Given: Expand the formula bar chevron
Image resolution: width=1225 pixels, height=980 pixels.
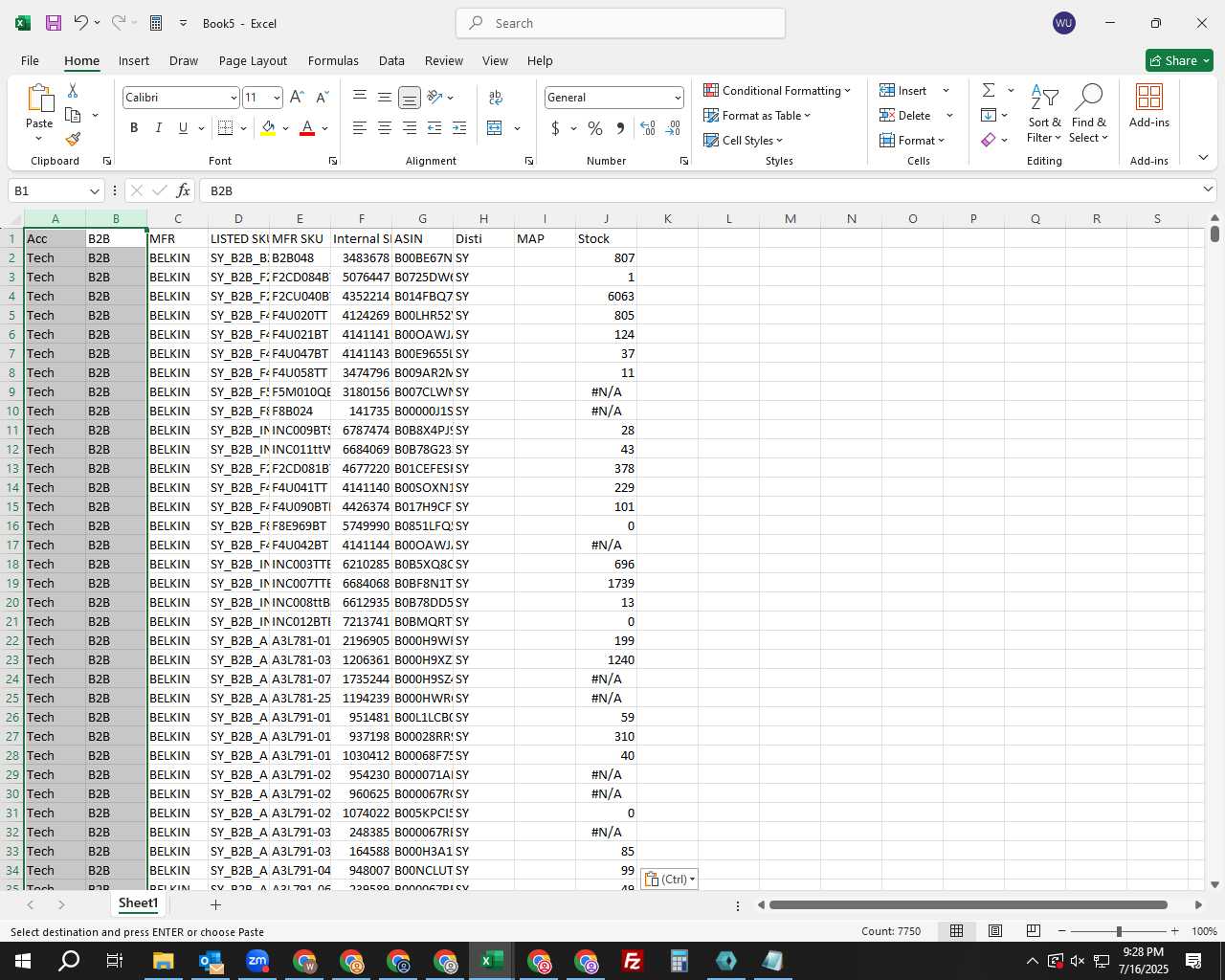Looking at the screenshot, I should 1208,190.
